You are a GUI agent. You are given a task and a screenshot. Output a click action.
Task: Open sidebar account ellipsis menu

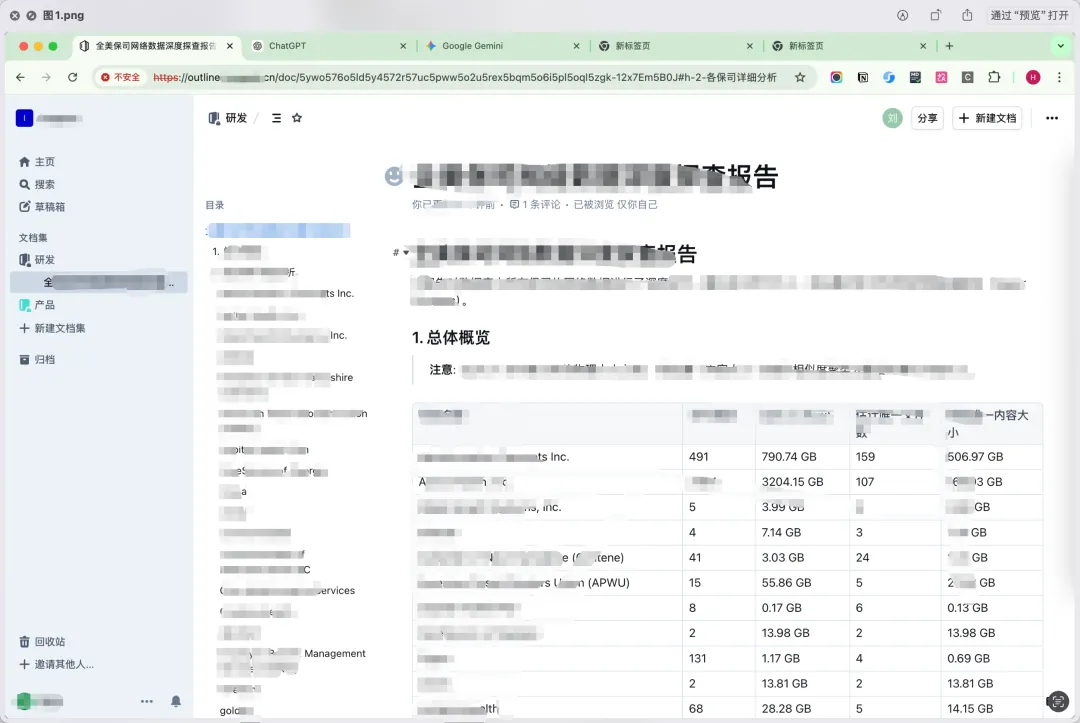[x=147, y=701]
